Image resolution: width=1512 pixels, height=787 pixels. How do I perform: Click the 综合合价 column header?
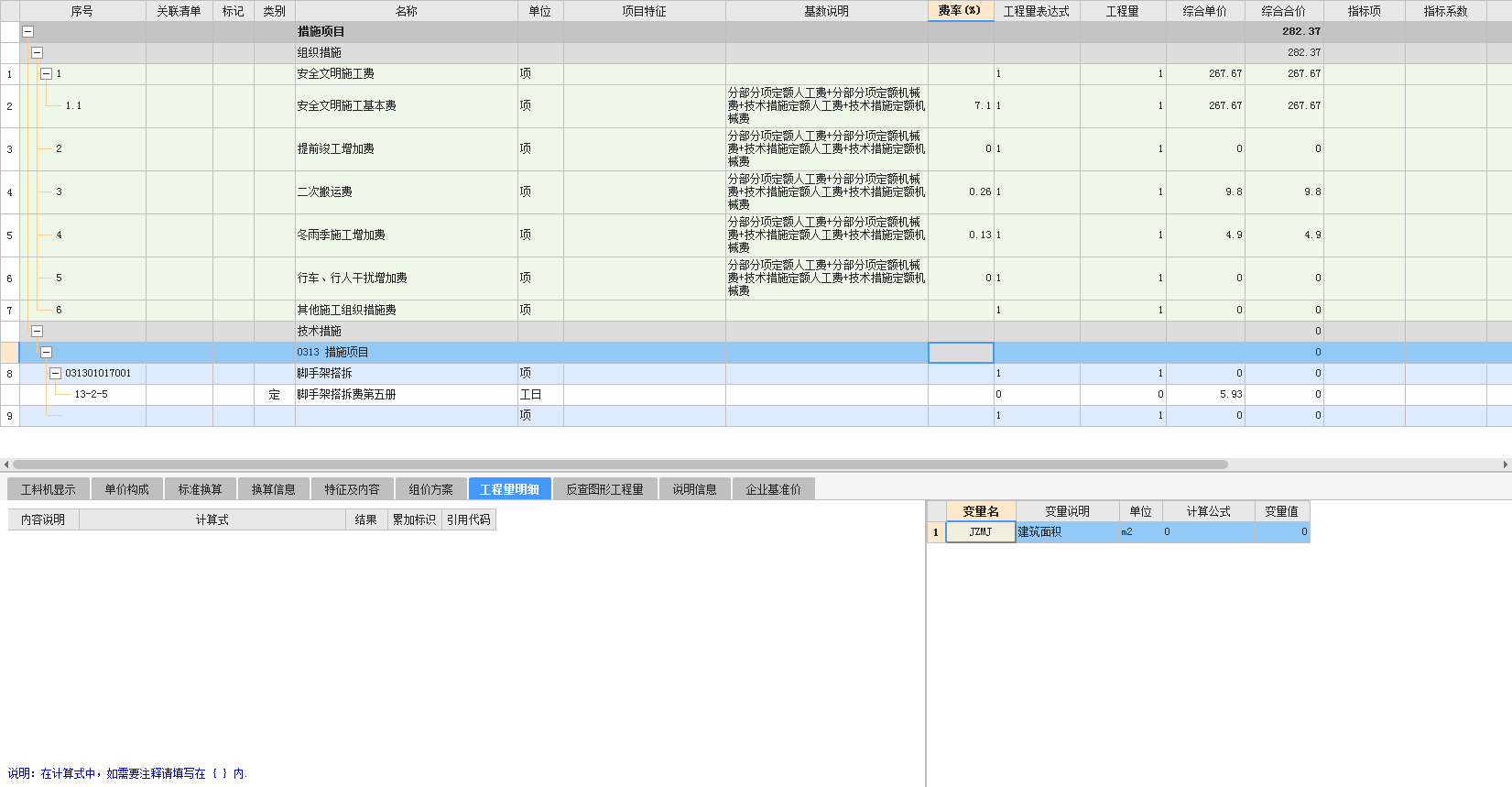tap(1284, 11)
